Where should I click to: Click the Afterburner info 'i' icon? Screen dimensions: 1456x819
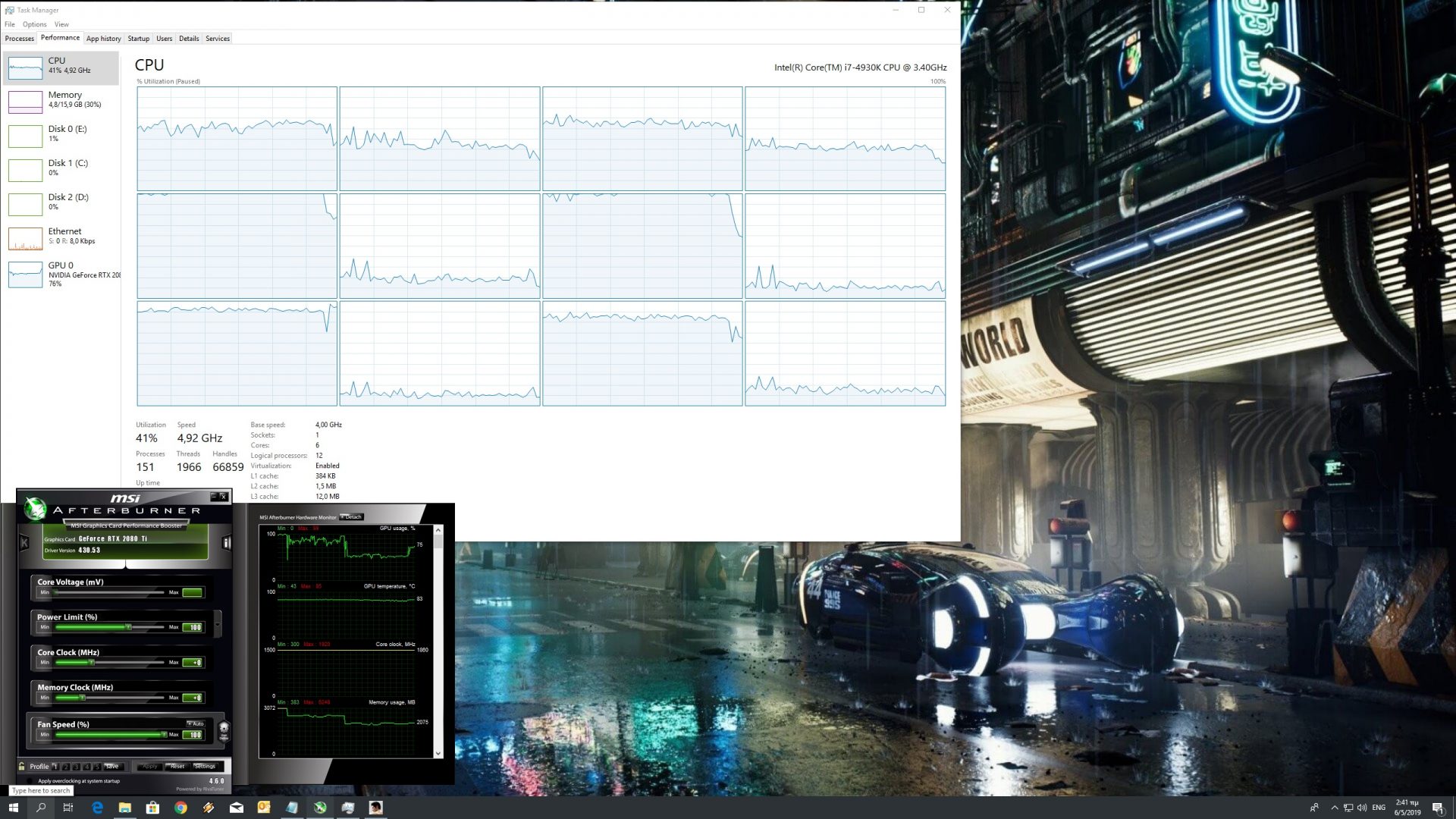tap(226, 543)
